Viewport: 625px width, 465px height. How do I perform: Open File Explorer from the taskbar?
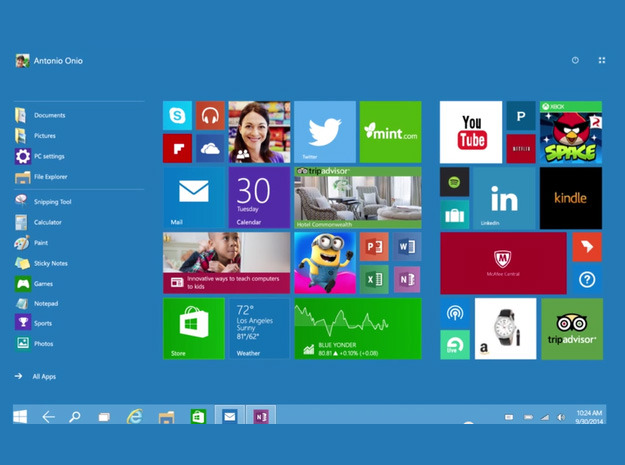pos(166,417)
